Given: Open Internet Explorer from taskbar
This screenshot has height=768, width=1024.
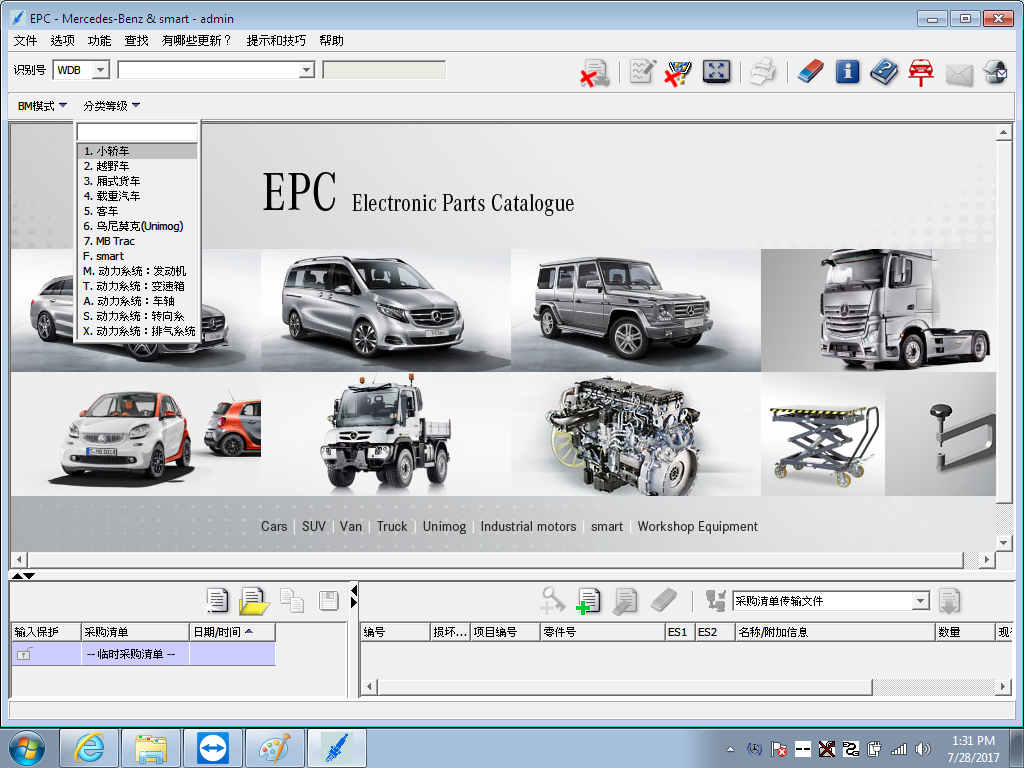Looking at the screenshot, I should click(89, 748).
